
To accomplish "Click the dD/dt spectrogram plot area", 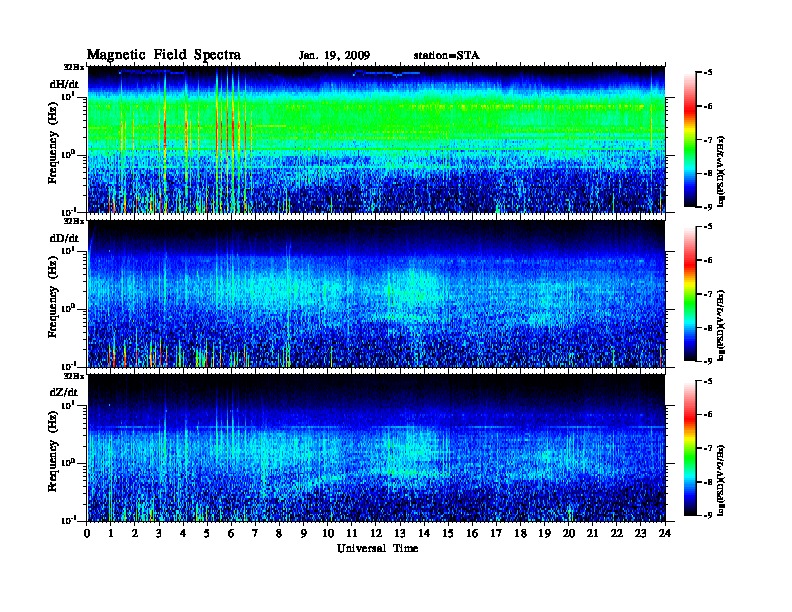I will [377, 294].
